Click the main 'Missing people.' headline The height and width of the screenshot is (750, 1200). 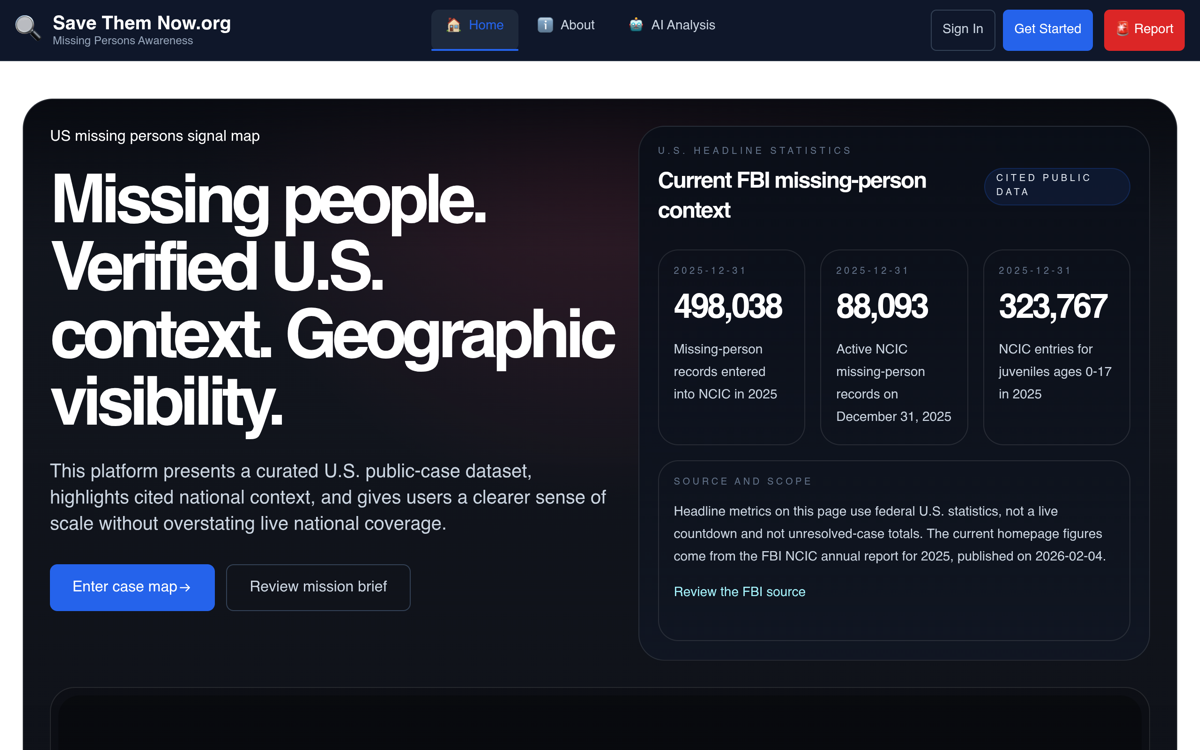tap(333, 300)
